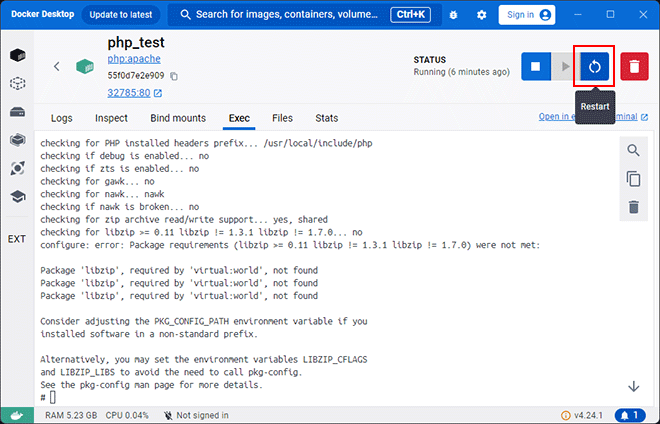Click the Not signed in status
The width and height of the screenshot is (660, 424).
(x=196, y=416)
